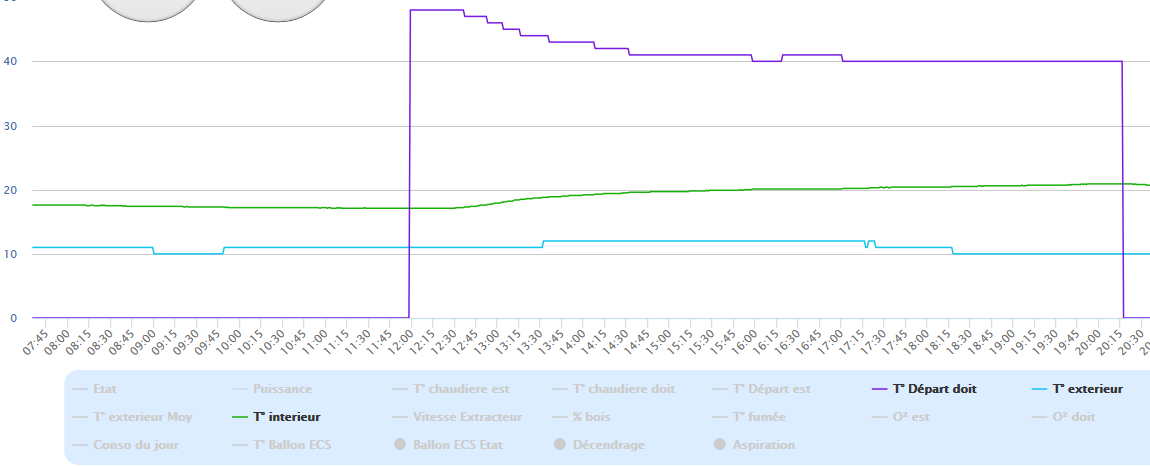Show the % bois series

(x=591, y=416)
